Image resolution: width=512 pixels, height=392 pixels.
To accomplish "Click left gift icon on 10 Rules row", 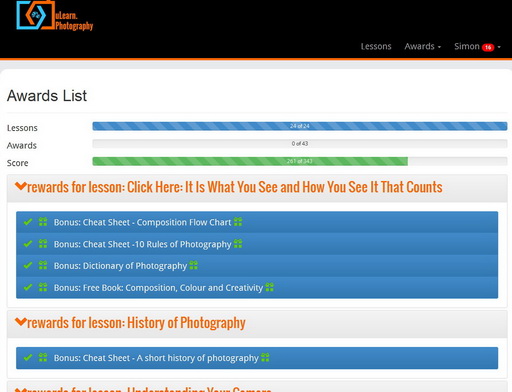I will [43, 244].
